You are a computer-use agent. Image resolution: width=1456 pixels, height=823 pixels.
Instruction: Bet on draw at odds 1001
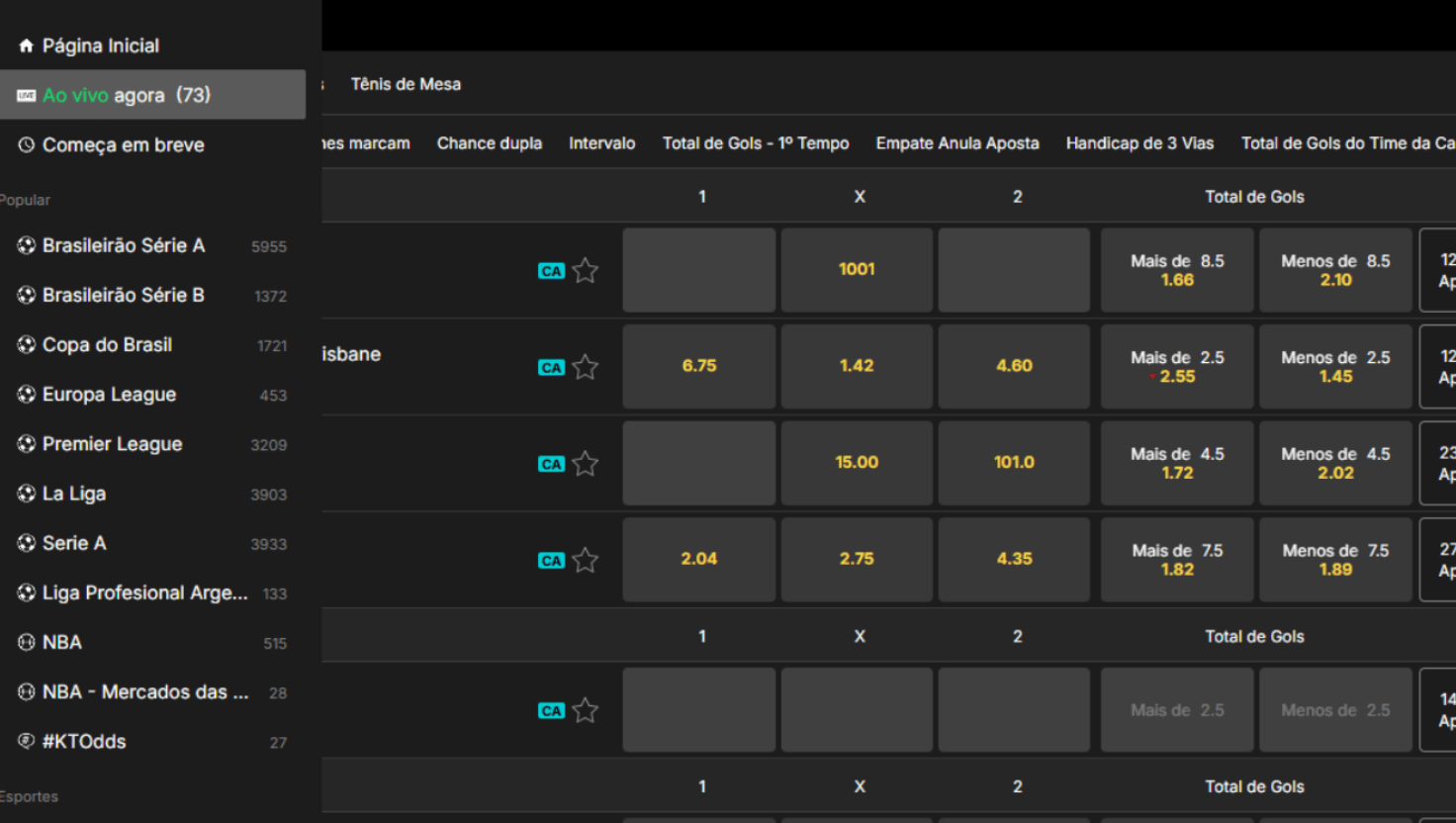pos(857,270)
